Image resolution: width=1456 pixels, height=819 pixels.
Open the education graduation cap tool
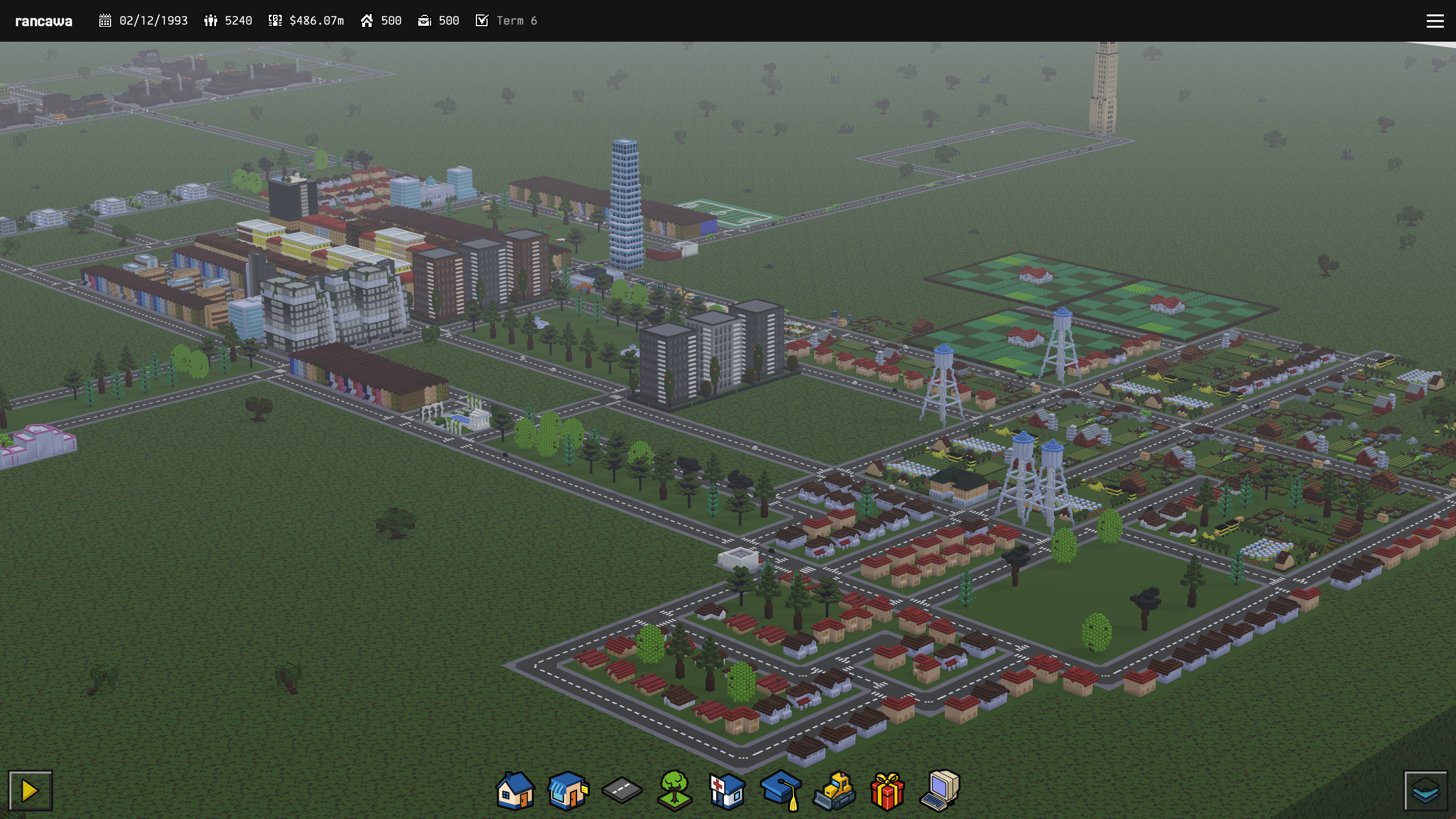[x=781, y=790]
